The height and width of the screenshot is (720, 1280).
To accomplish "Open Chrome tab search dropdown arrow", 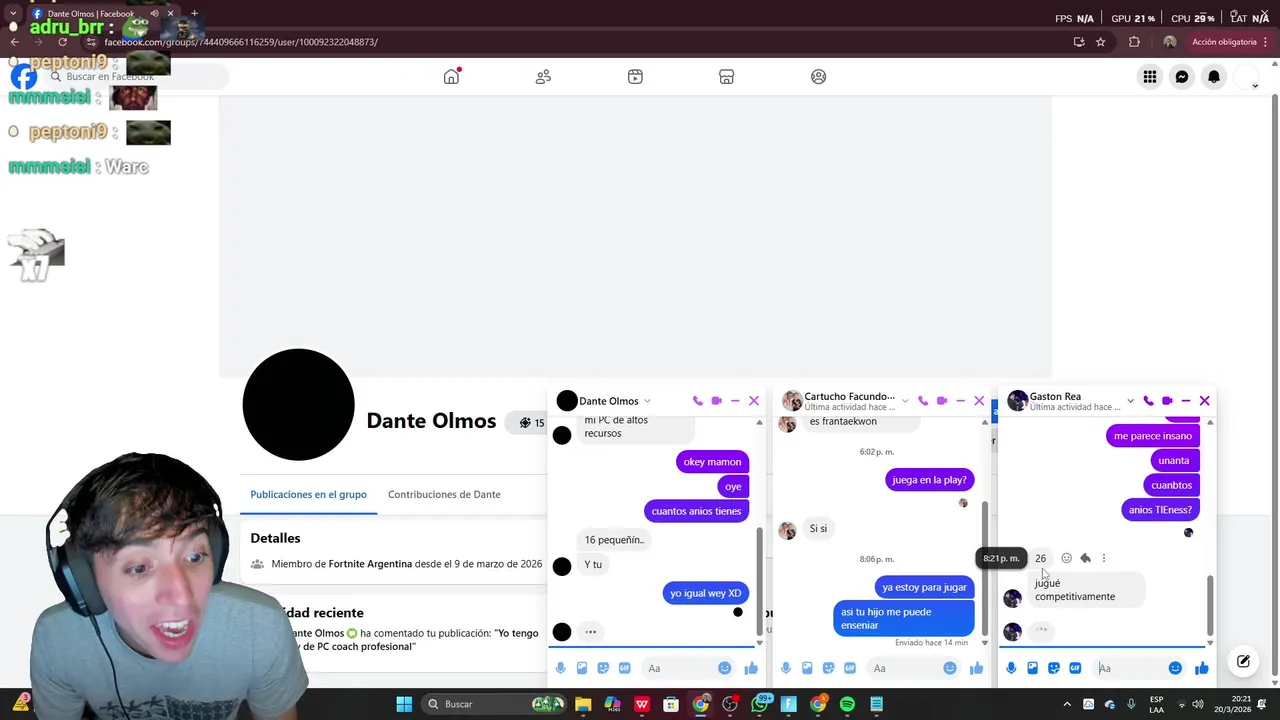I will tap(13, 14).
